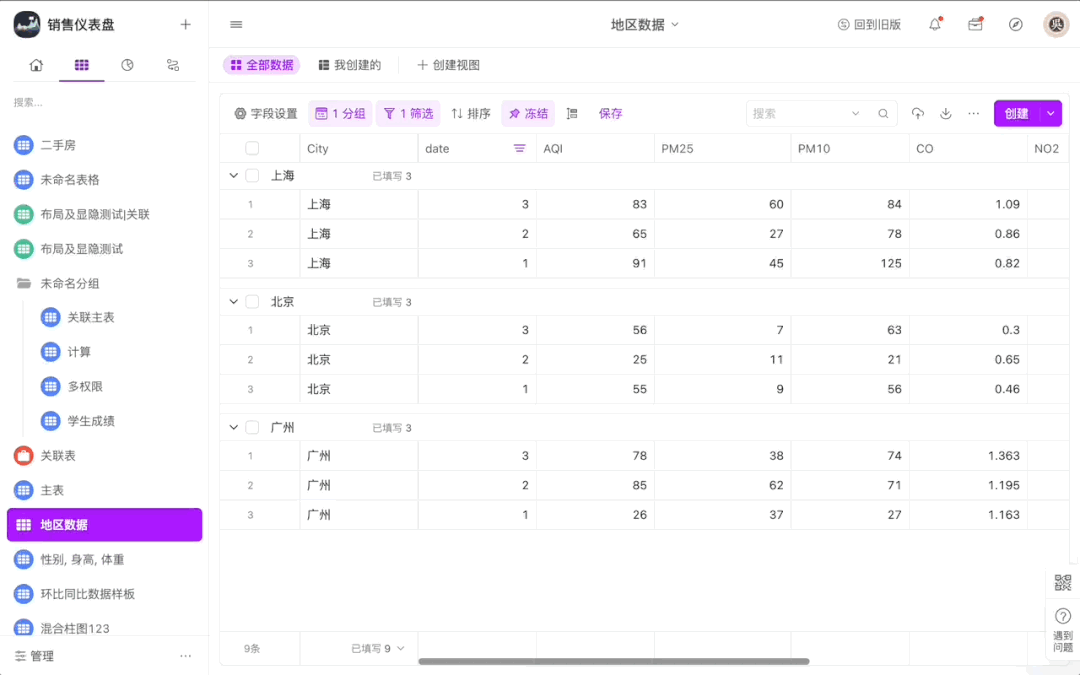This screenshot has height=675, width=1080.
Task: Click the upload cloud icon
Action: tap(918, 114)
